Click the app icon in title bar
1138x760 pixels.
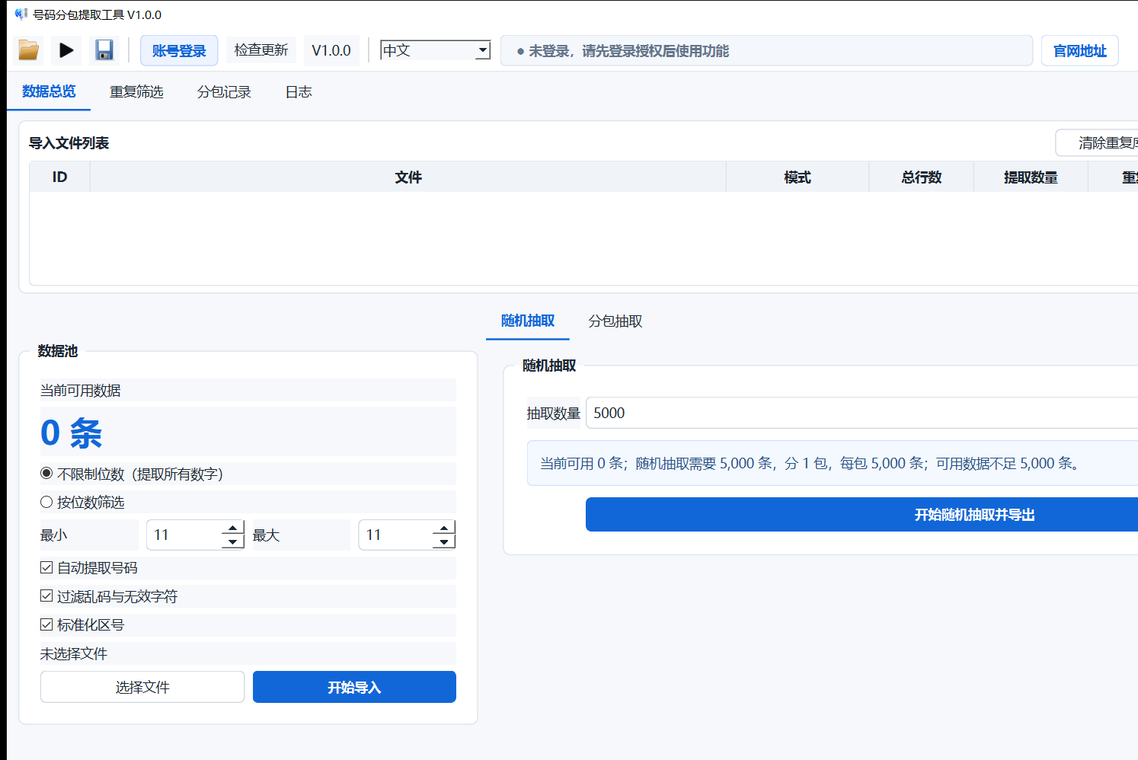coord(21,14)
